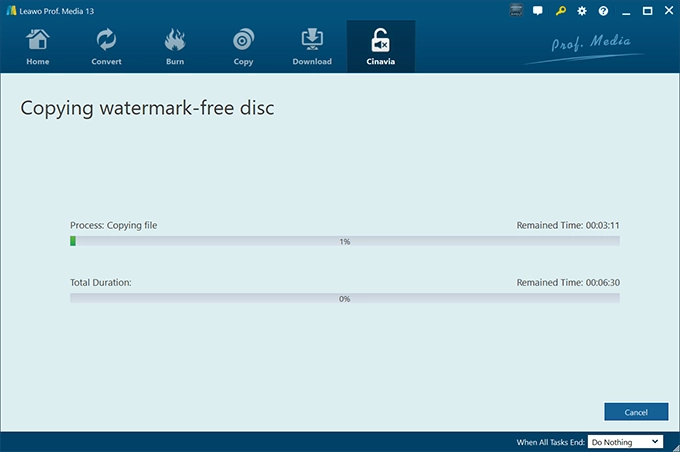Cancel the disc copying task
This screenshot has width=680, height=452.
point(636,412)
